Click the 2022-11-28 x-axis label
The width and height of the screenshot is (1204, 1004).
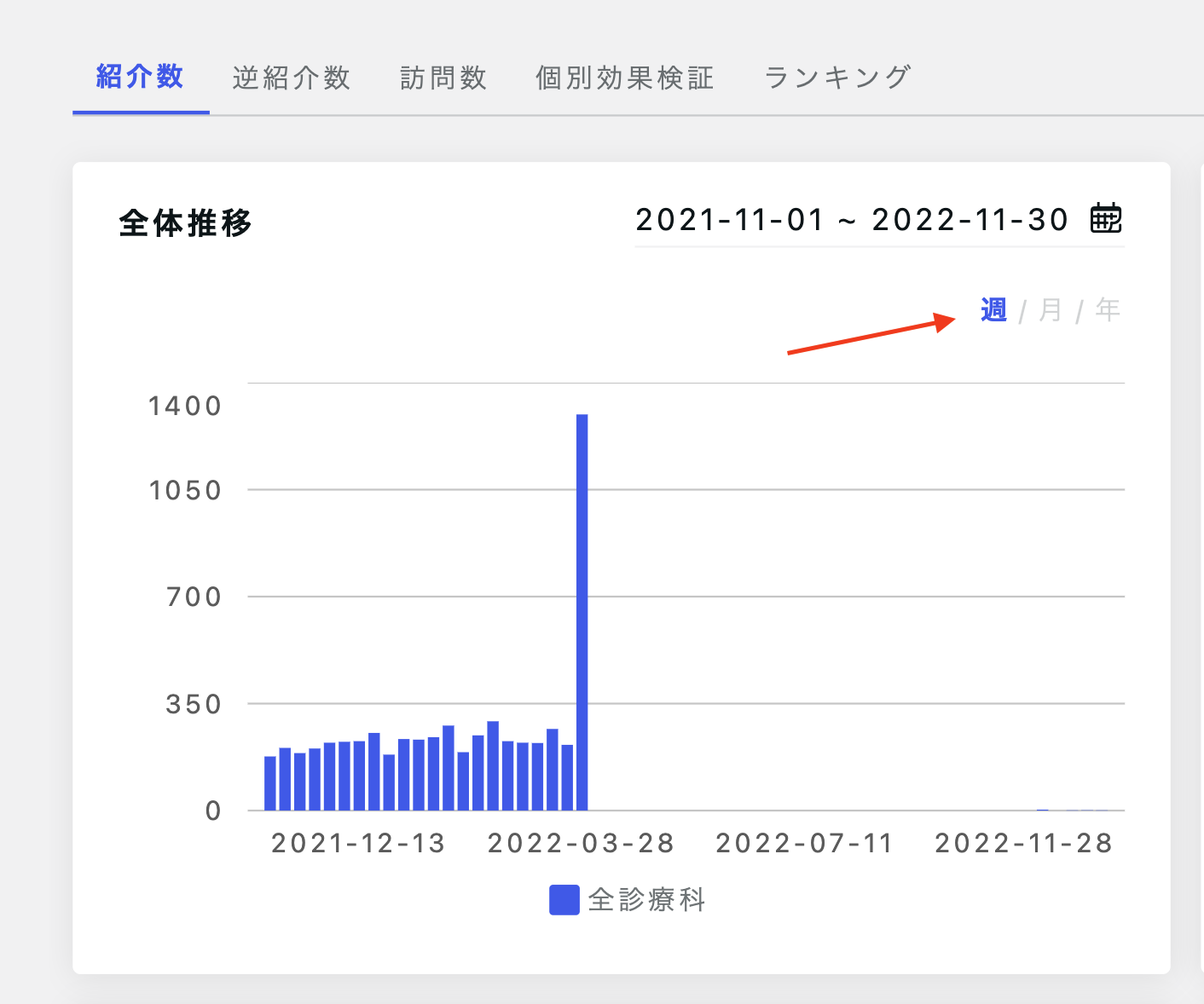tap(1024, 843)
